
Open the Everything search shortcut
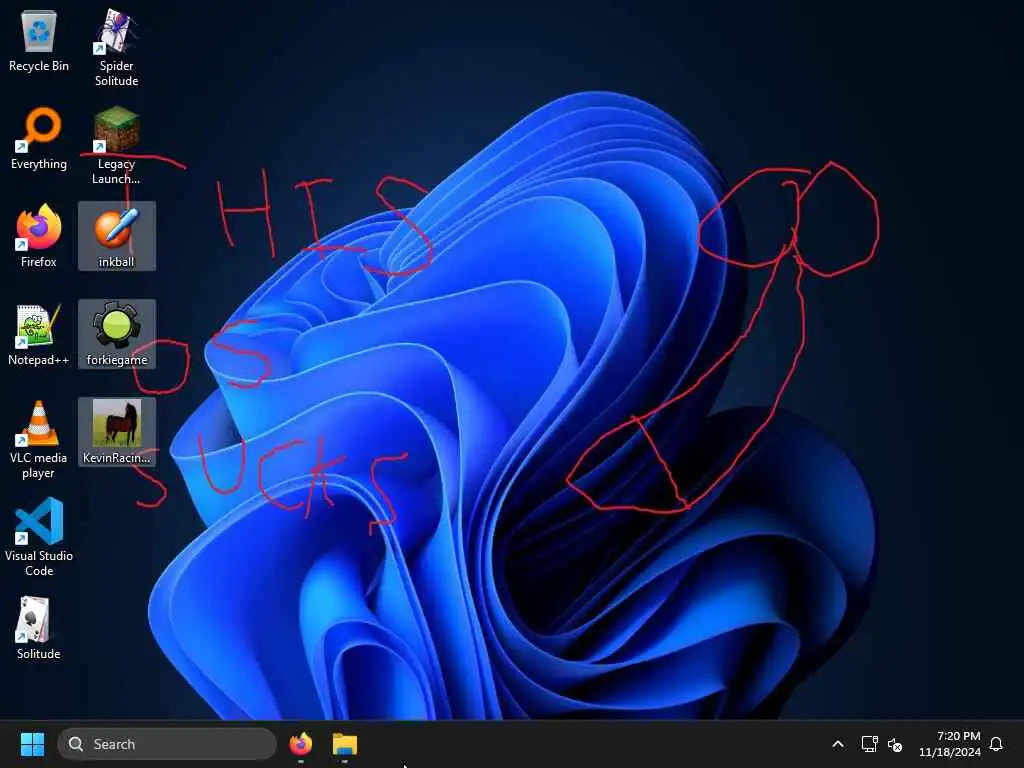(x=39, y=138)
